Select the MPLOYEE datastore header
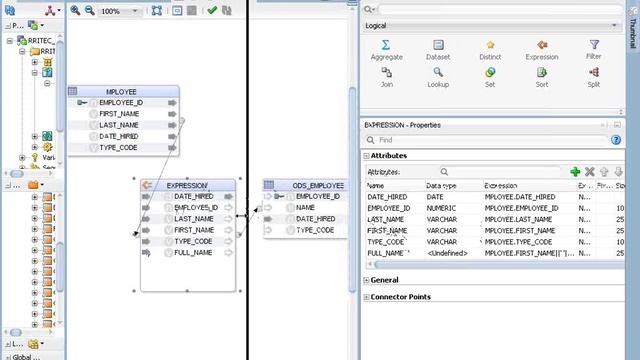This screenshot has width=640, height=360. click(121, 92)
